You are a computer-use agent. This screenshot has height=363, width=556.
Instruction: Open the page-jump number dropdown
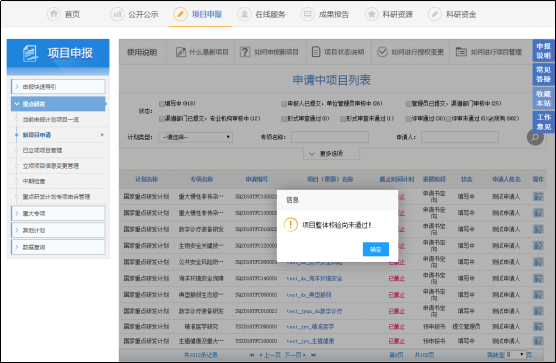(x=515, y=354)
